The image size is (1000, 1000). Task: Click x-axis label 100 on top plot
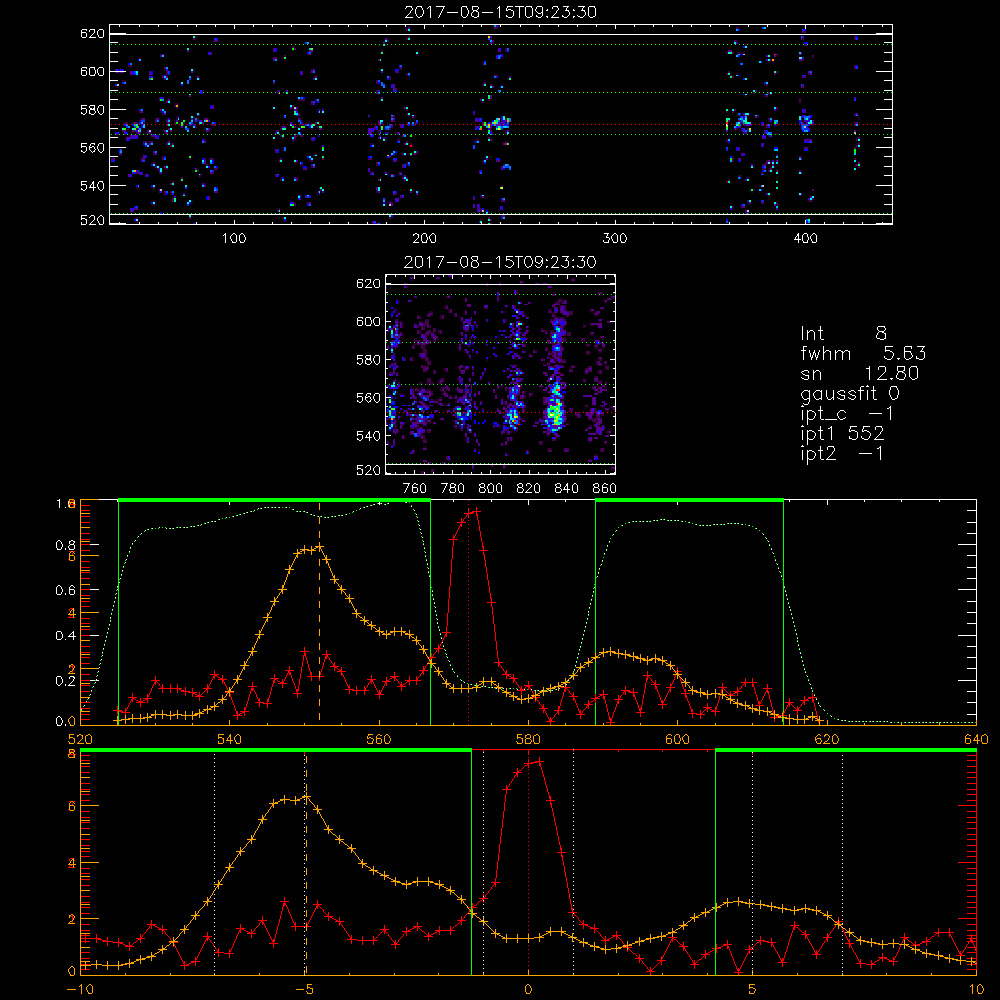[234, 239]
